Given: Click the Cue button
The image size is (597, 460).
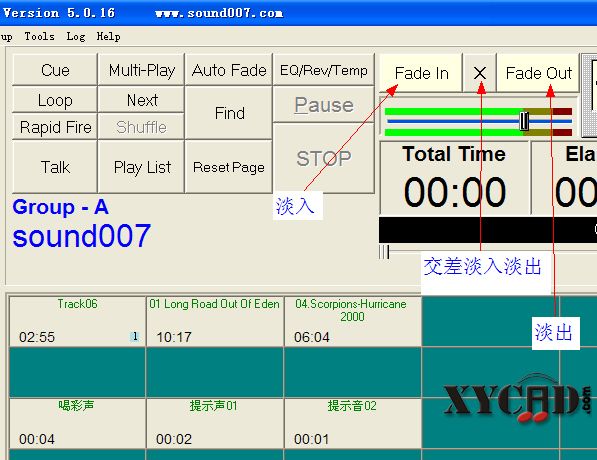Looking at the screenshot, I should coord(55,70).
